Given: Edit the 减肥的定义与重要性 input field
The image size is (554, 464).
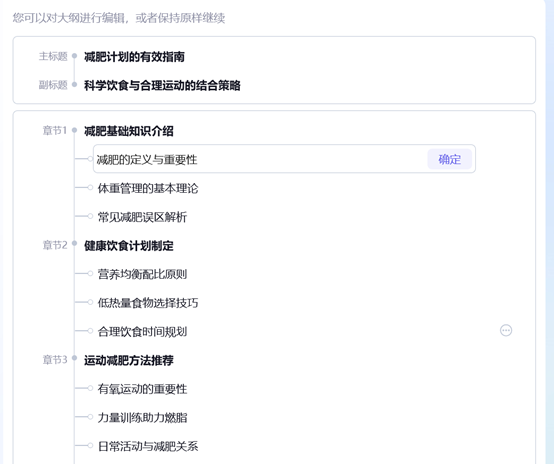Looking at the screenshot, I should coord(261,159).
